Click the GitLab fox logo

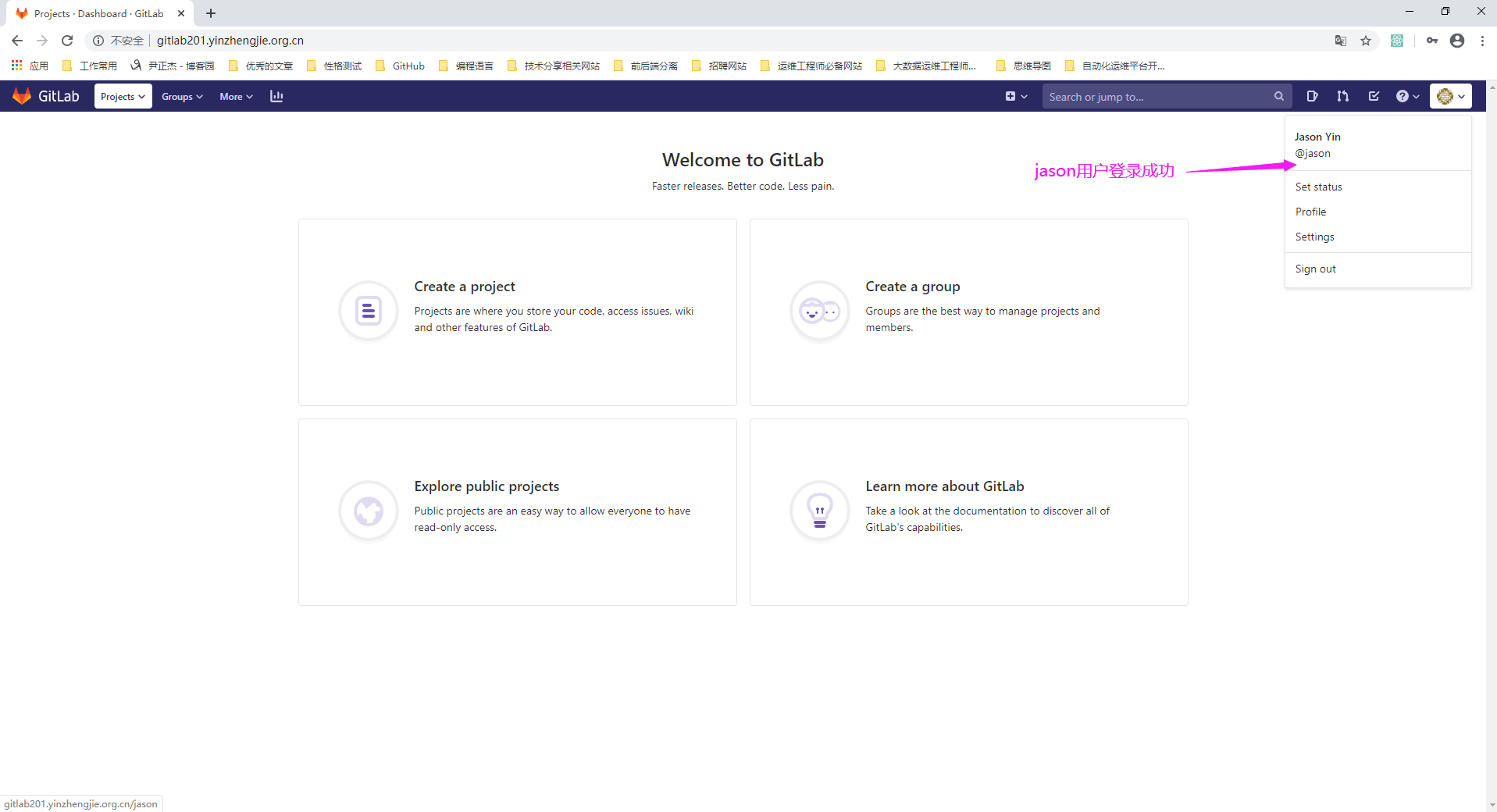click(x=22, y=96)
